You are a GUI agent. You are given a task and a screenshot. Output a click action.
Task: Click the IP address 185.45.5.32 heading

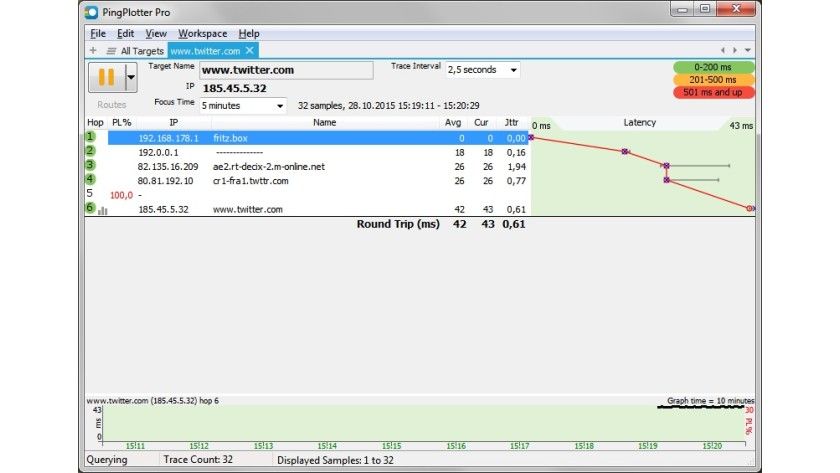[x=235, y=88]
